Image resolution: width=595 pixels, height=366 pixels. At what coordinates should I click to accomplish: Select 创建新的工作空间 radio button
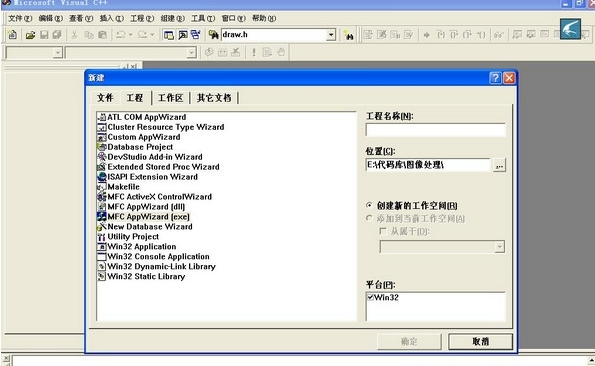tap(369, 205)
